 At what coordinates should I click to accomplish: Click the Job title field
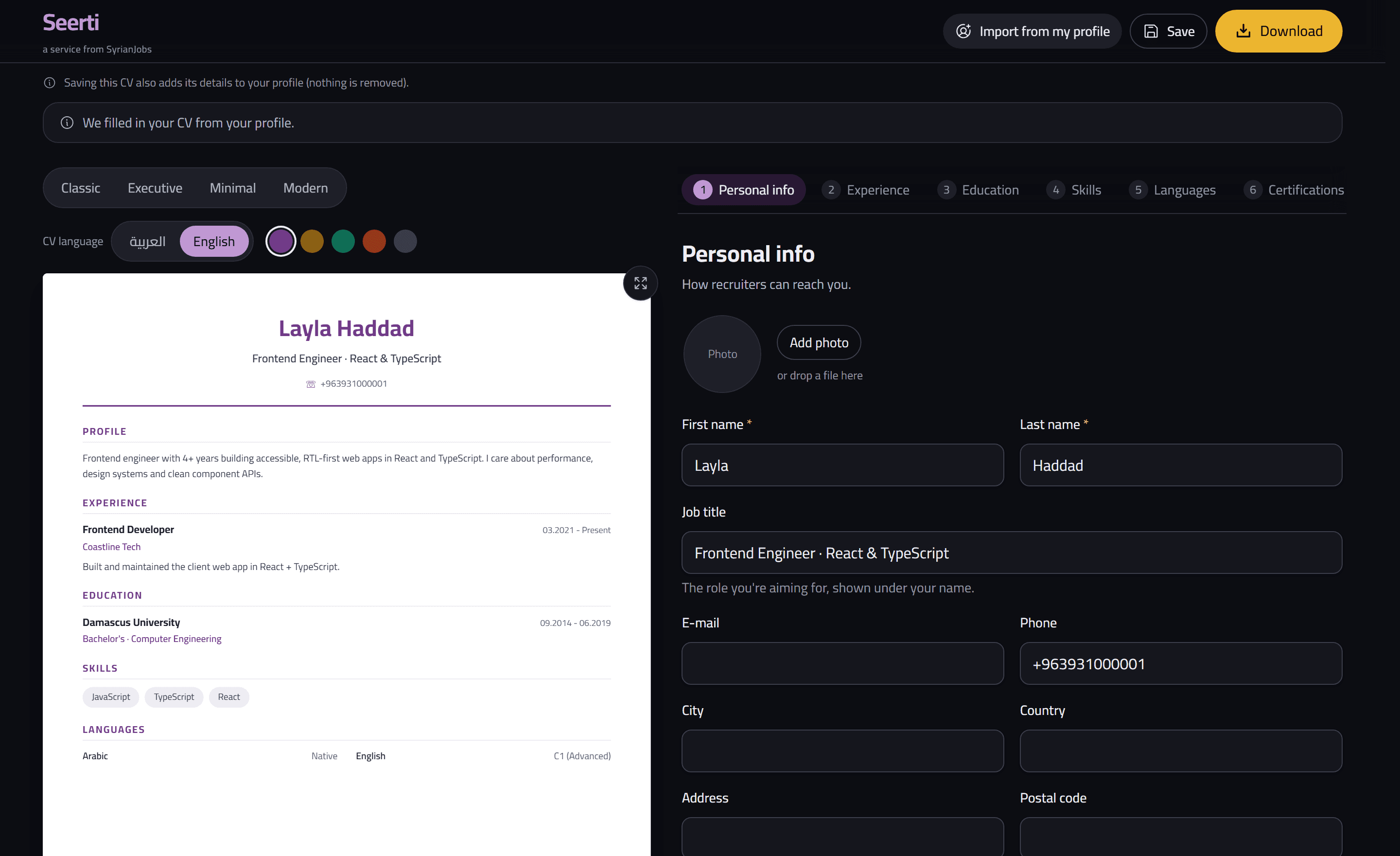coord(1012,553)
